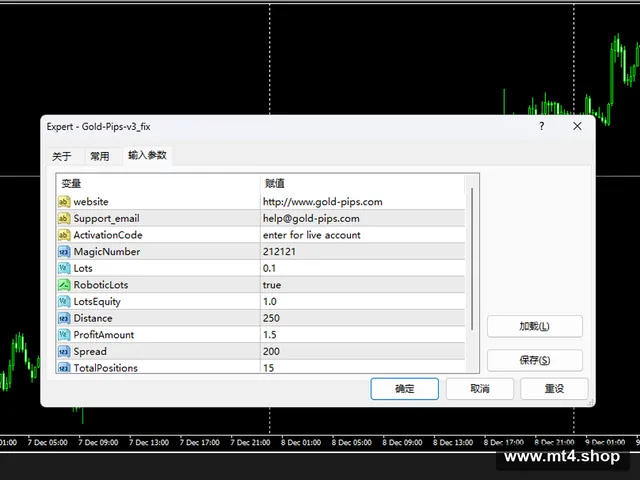Open the help question mark in title bar
Screen dimensions: 640x480
[x=542, y=126]
